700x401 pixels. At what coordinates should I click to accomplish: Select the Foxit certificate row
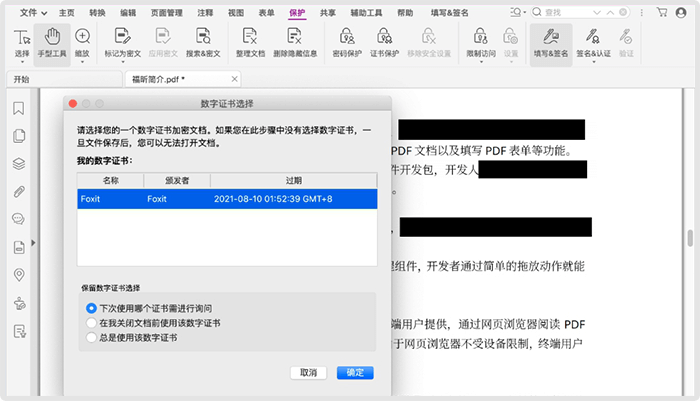coord(227,199)
